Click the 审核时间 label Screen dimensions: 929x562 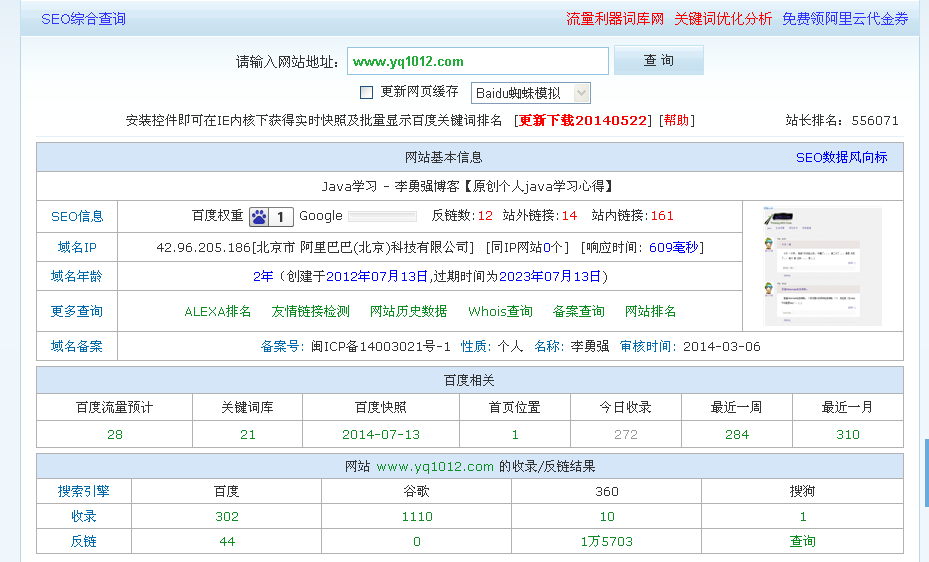pos(648,346)
